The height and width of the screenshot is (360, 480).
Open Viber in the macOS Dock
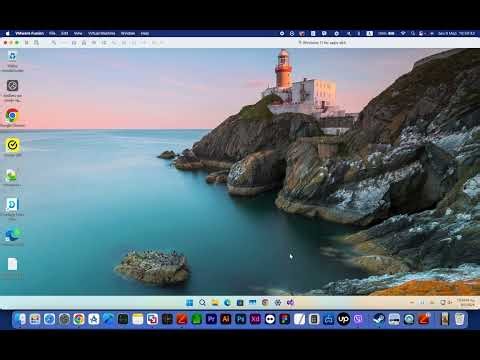click(x=358, y=319)
